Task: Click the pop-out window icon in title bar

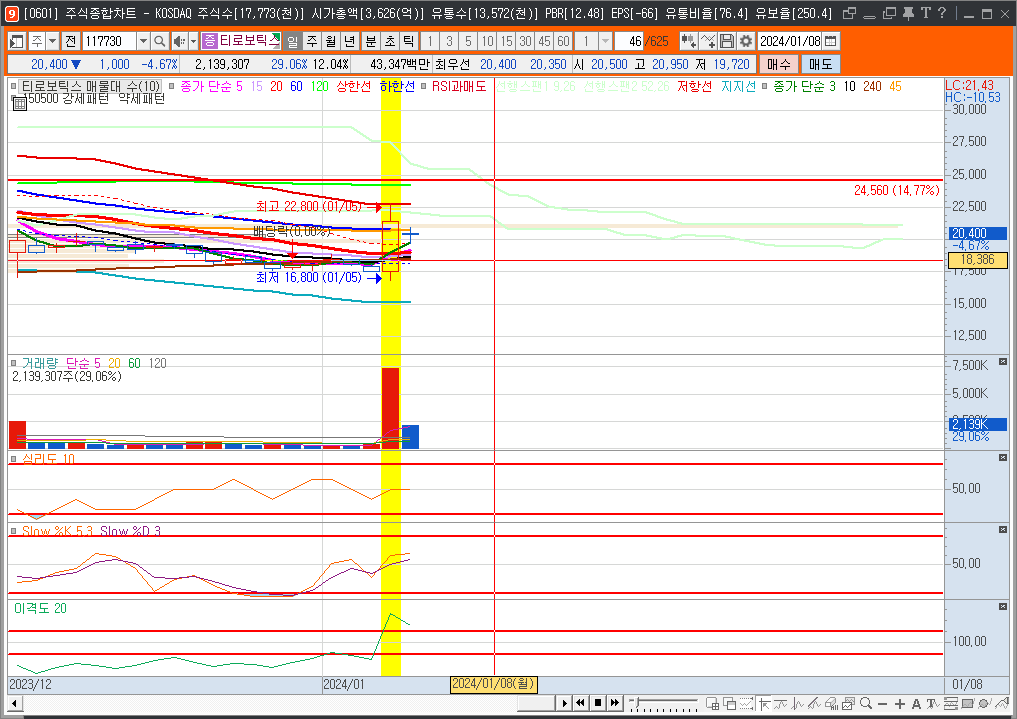Action: pos(849,13)
